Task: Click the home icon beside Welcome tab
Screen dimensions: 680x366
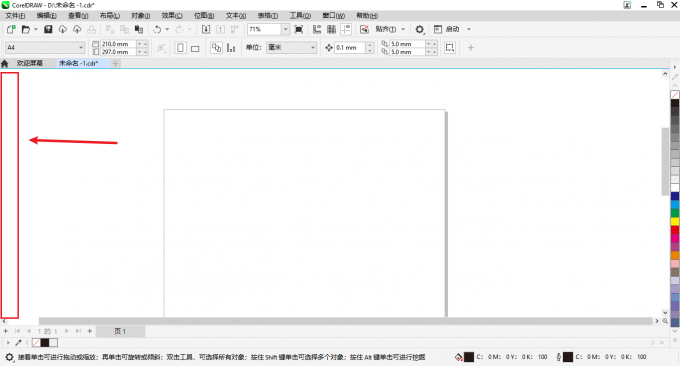Action: 5,64
